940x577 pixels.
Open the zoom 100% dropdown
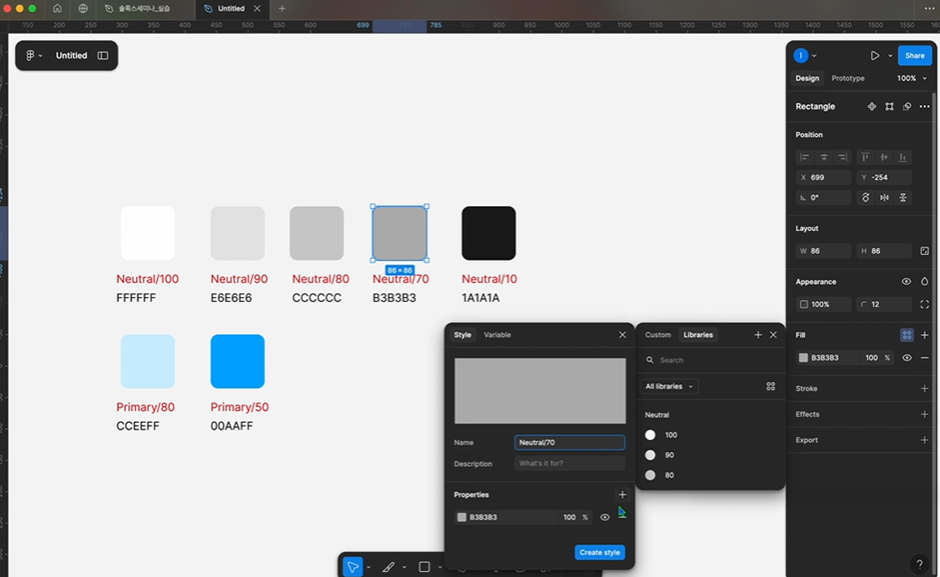point(912,78)
